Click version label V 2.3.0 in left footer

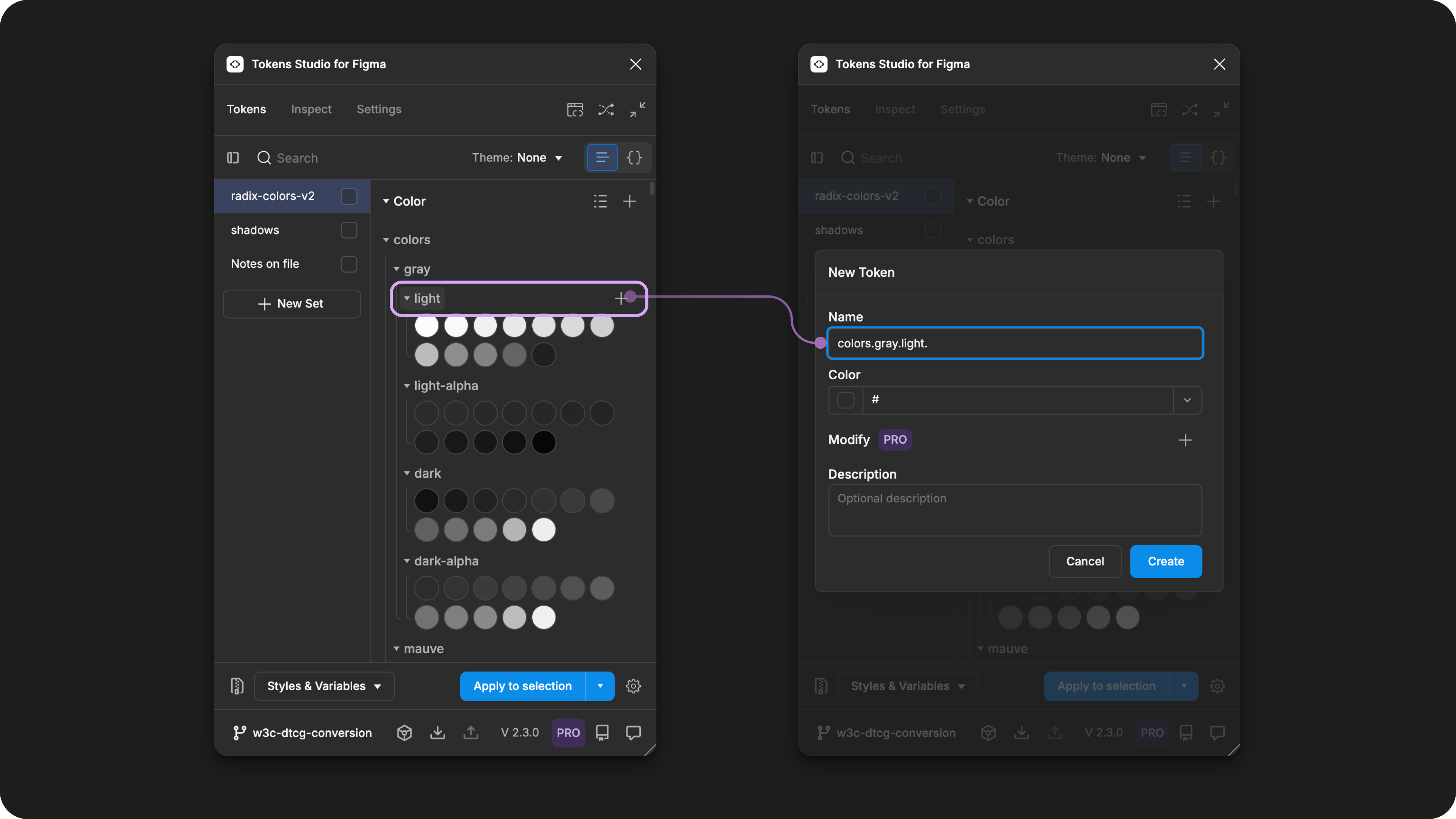[519, 733]
